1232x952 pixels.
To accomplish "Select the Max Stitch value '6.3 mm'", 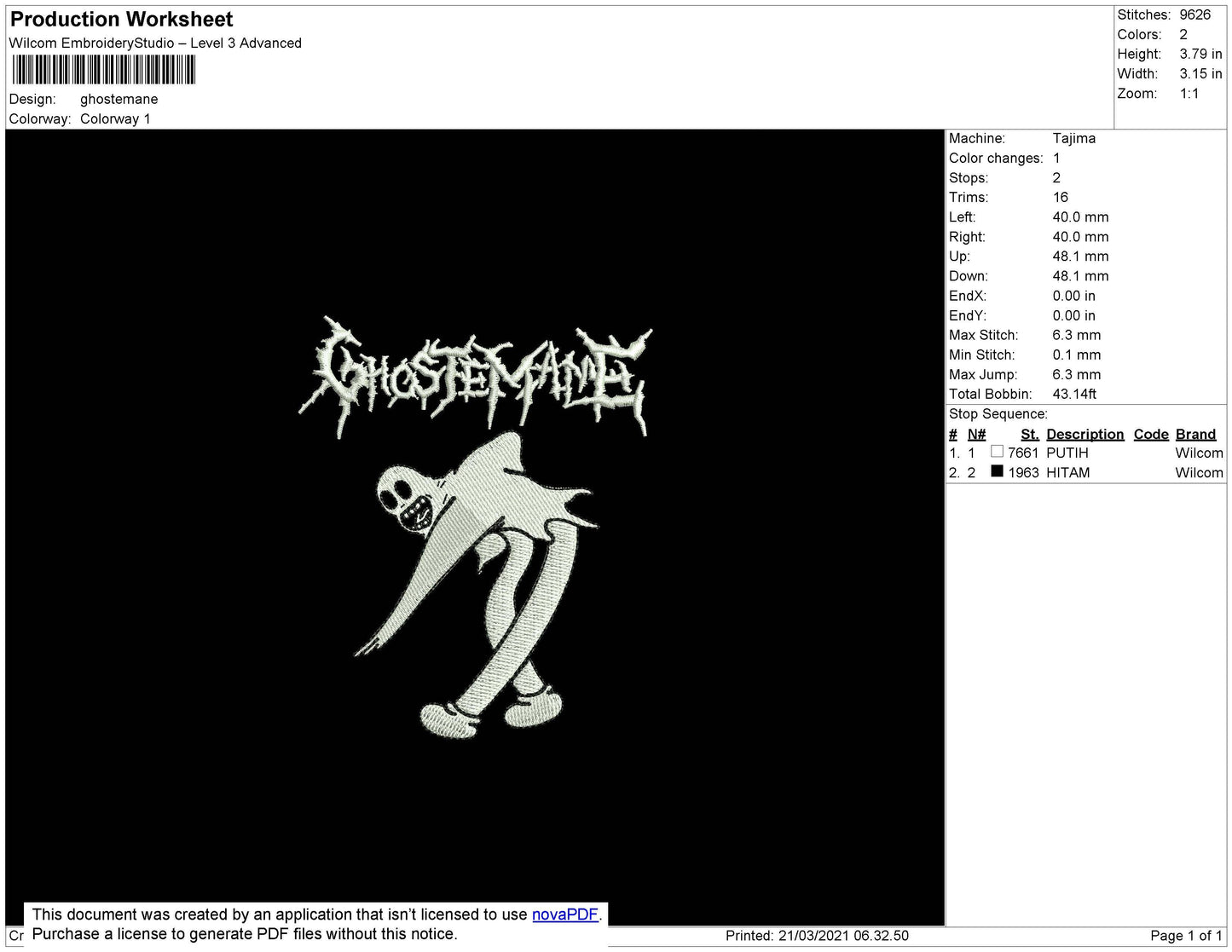I will coord(1077,335).
